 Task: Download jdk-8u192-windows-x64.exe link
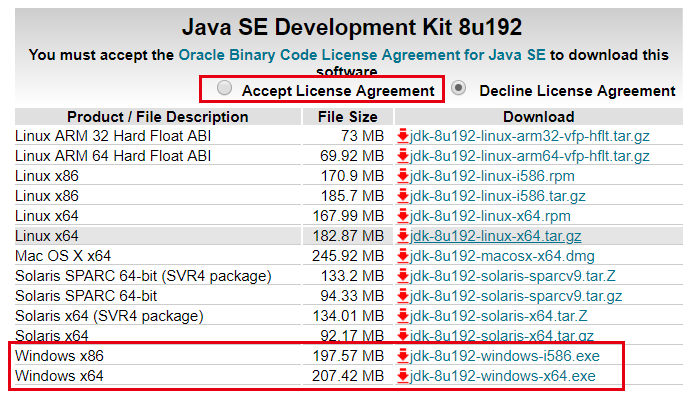click(503, 376)
